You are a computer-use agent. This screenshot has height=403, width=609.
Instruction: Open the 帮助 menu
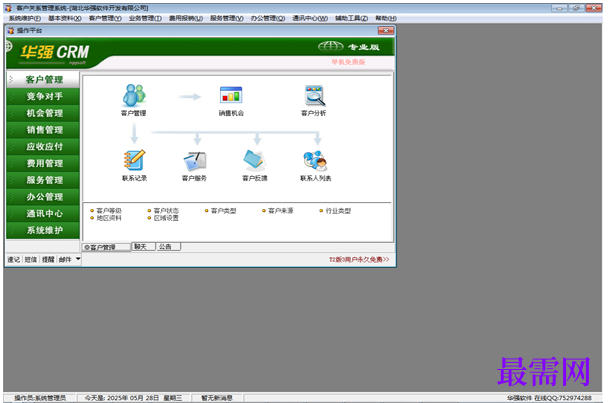[x=386, y=18]
